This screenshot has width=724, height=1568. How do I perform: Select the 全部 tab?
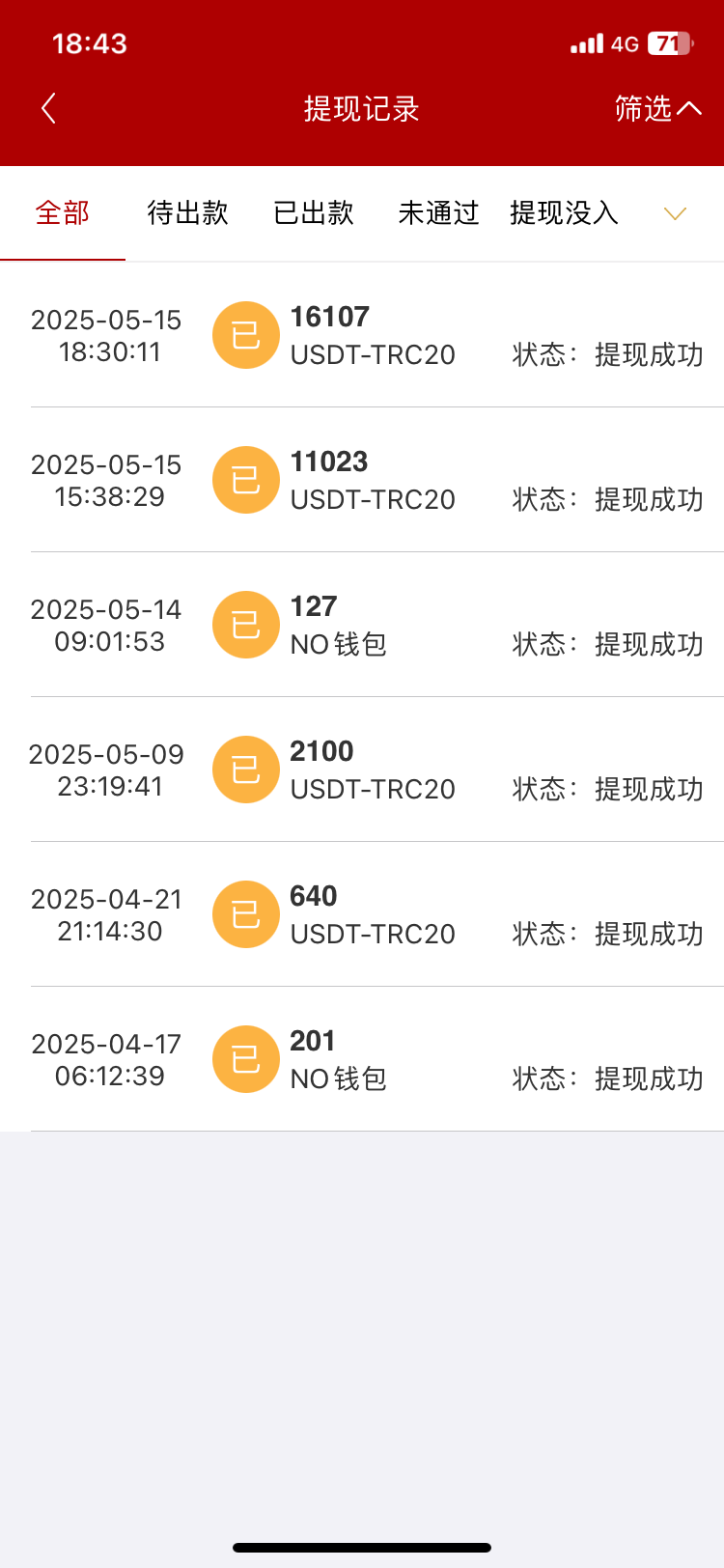[63, 213]
